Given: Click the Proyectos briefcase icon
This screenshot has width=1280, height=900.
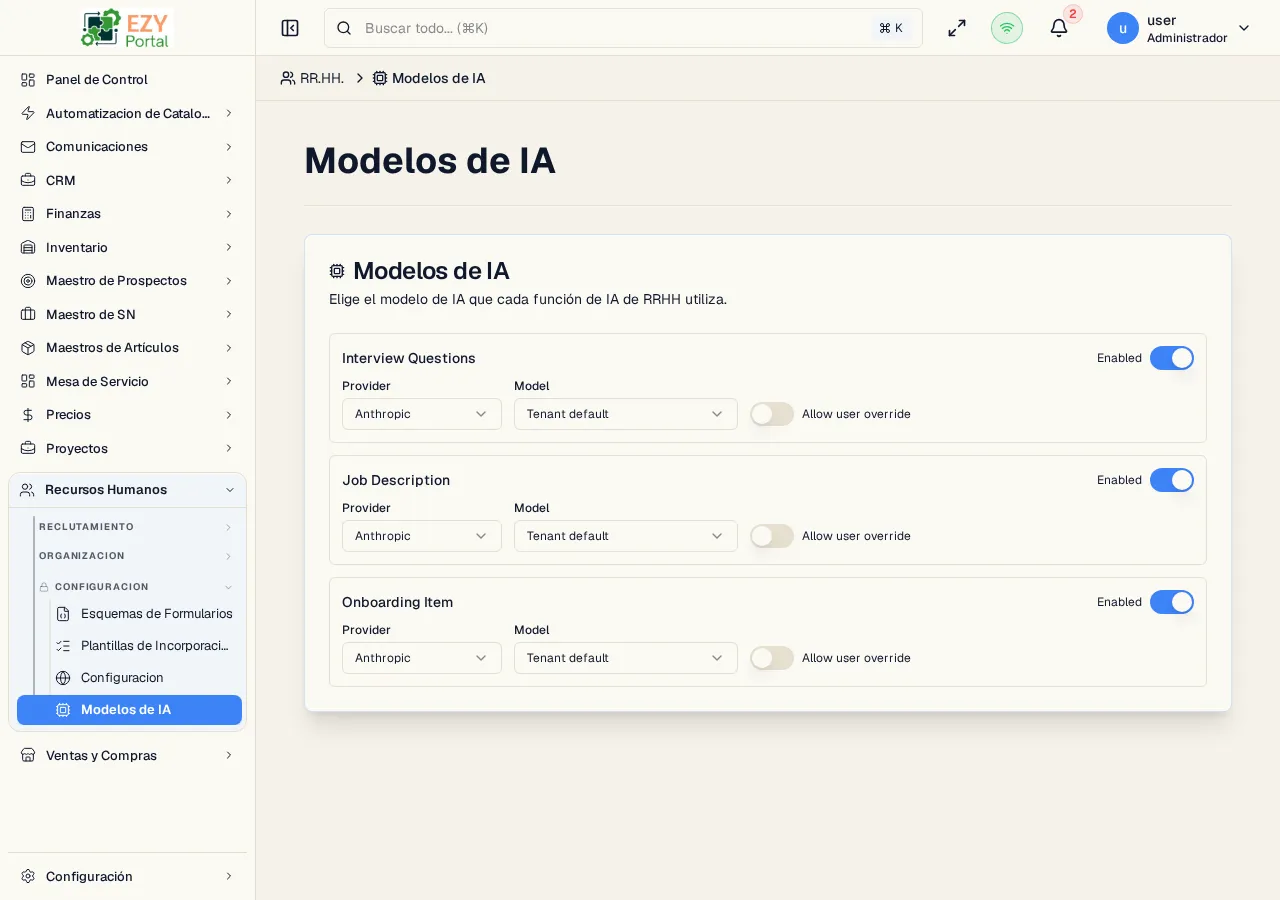Looking at the screenshot, I should coord(28,448).
